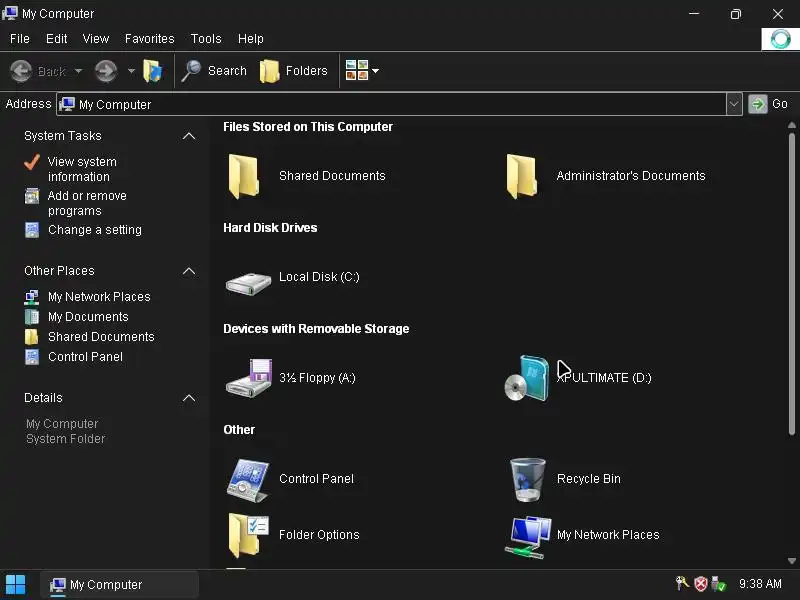The height and width of the screenshot is (600, 800).
Task: Click the sidebar Shared Documents folder icon
Action: click(32, 337)
